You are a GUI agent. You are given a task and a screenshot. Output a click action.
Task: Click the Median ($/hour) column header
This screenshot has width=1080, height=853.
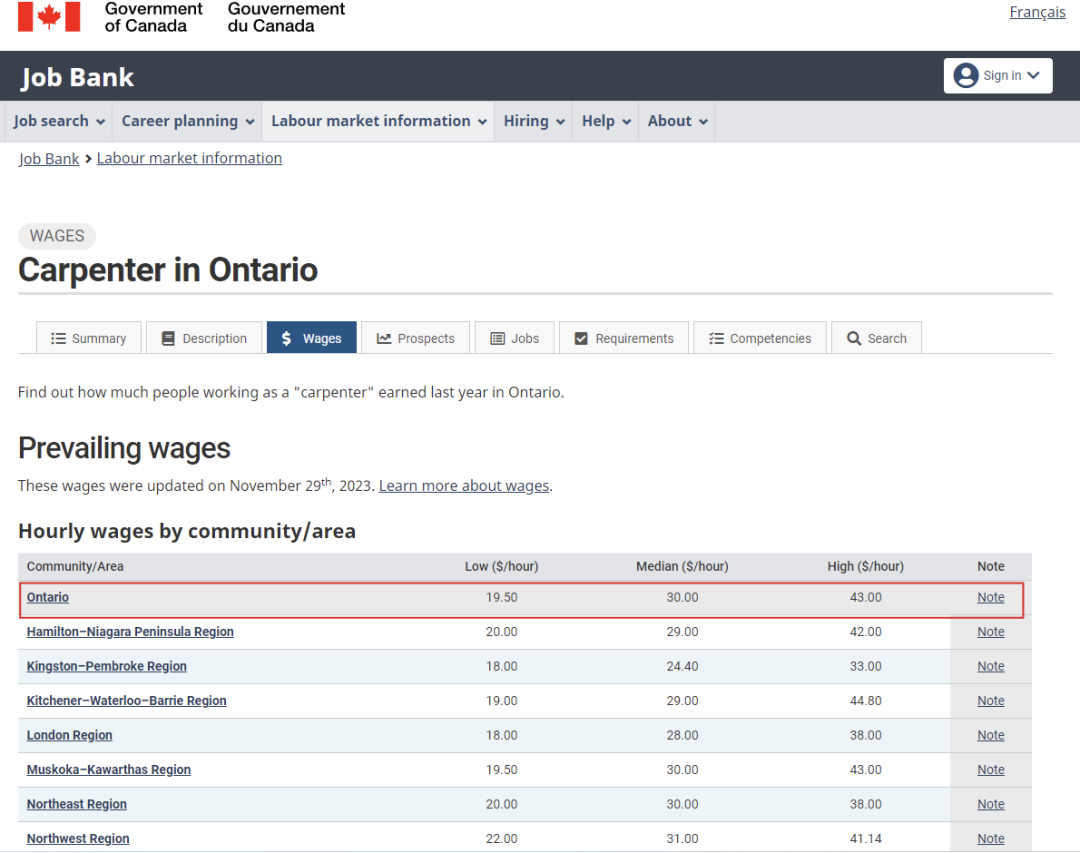[682, 566]
